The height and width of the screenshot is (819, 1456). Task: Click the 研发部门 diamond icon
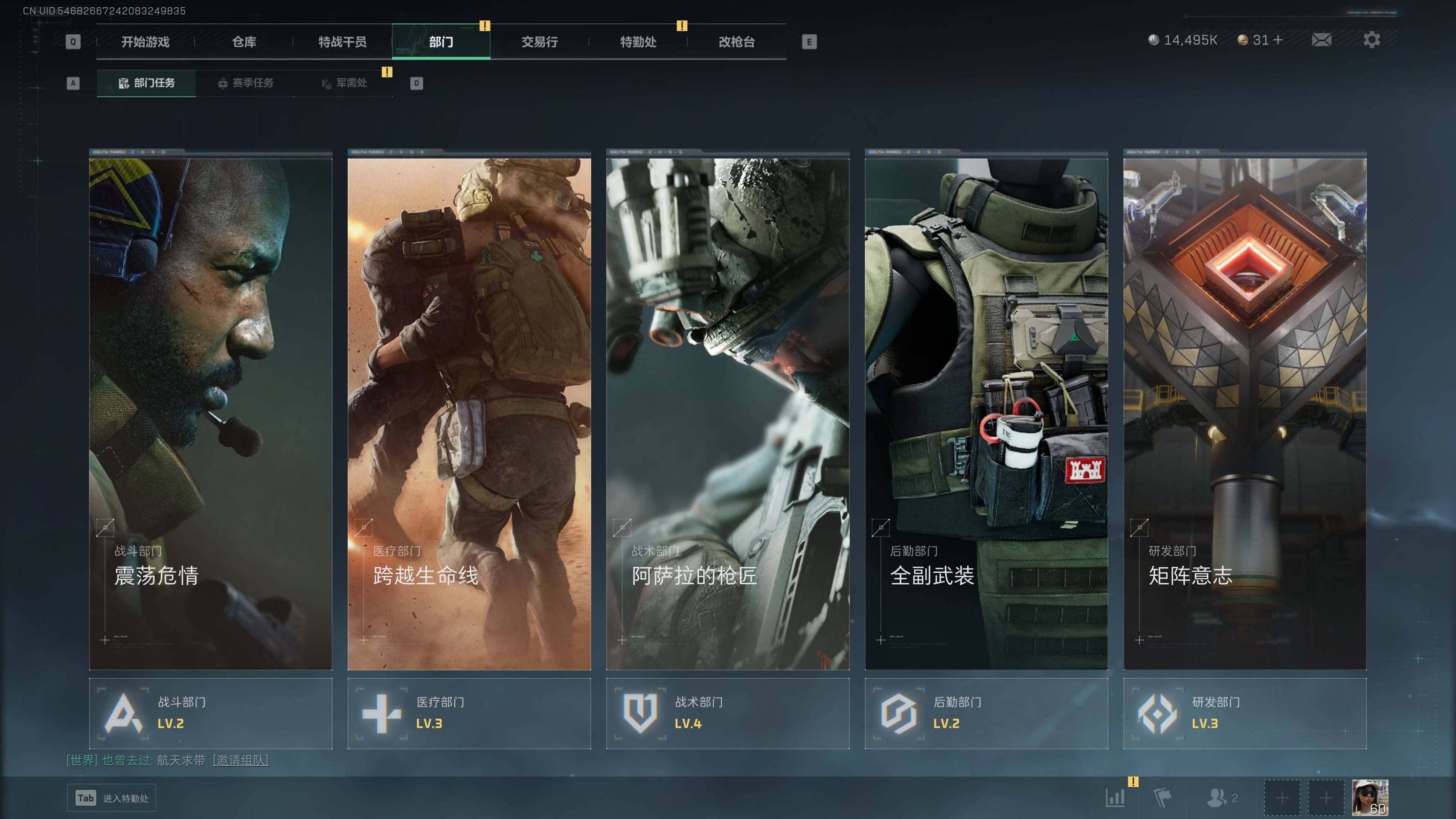point(1157,714)
